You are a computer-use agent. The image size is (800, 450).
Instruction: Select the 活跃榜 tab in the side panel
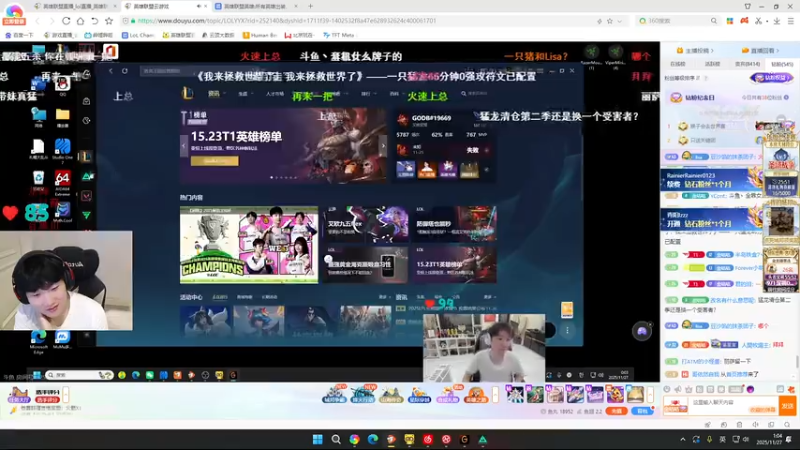tap(712, 64)
